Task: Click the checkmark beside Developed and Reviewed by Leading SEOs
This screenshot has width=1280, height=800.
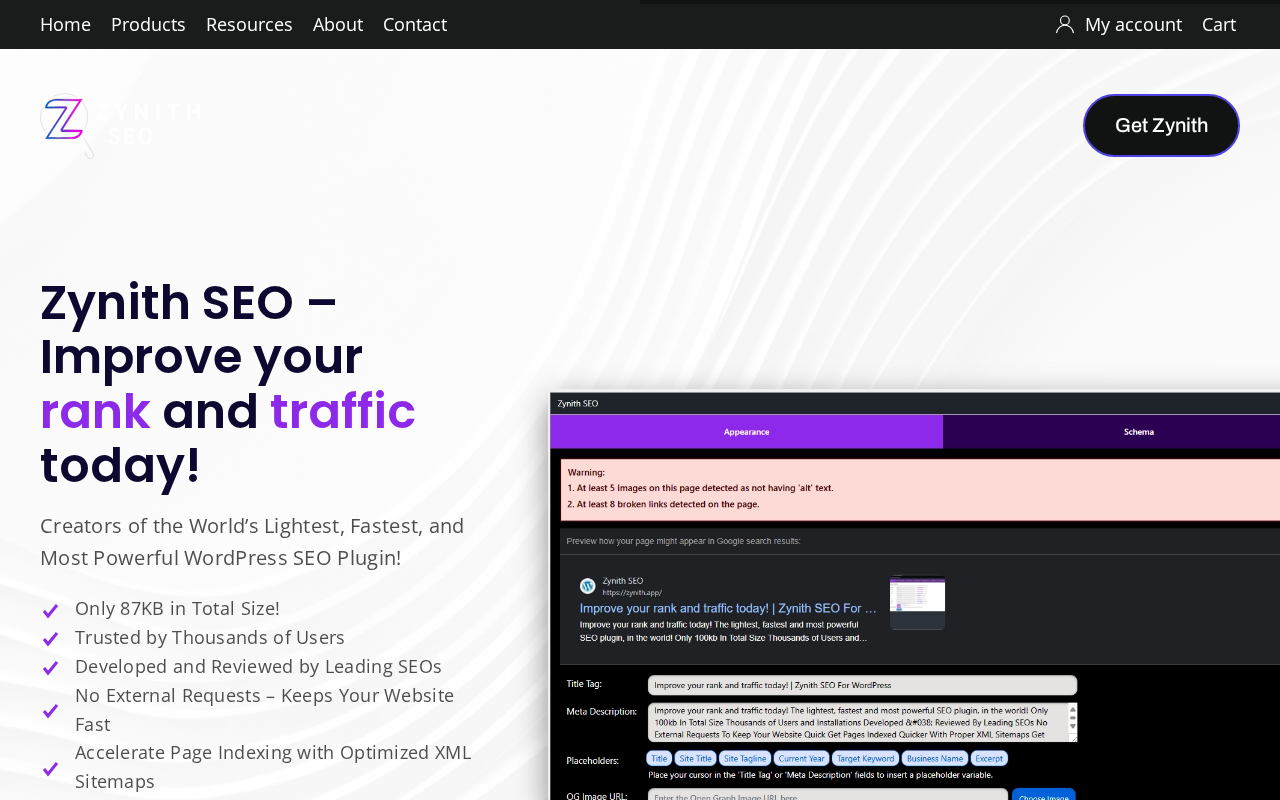Action: (50, 667)
